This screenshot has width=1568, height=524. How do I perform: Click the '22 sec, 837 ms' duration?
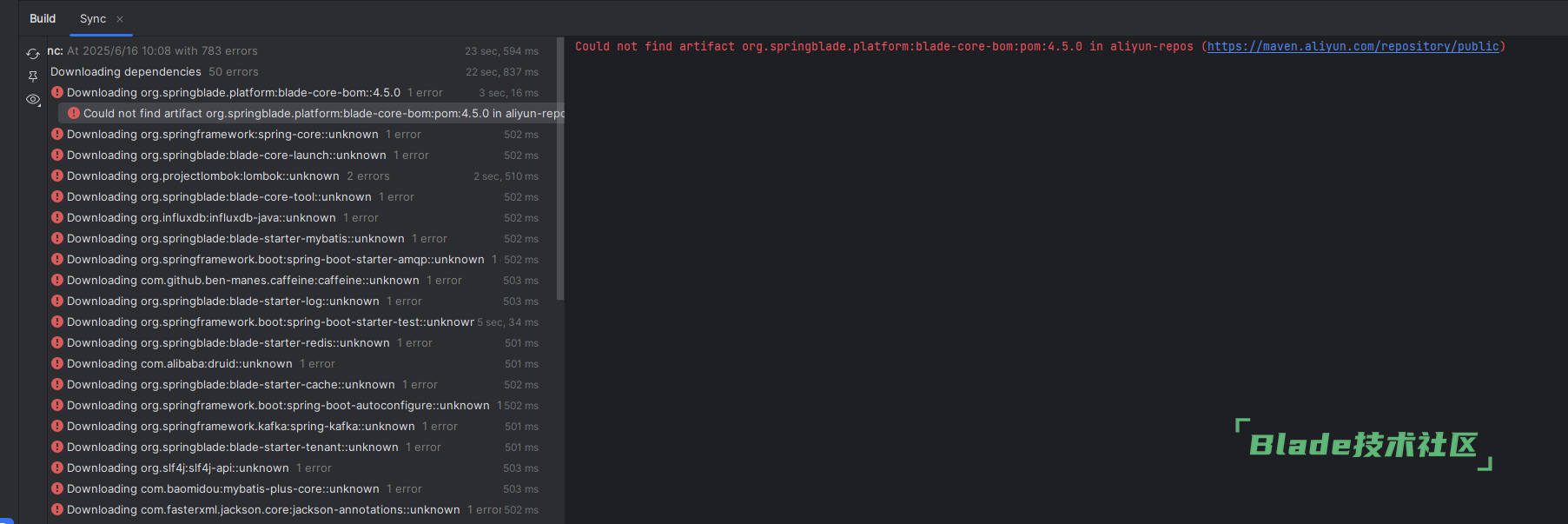(x=502, y=72)
